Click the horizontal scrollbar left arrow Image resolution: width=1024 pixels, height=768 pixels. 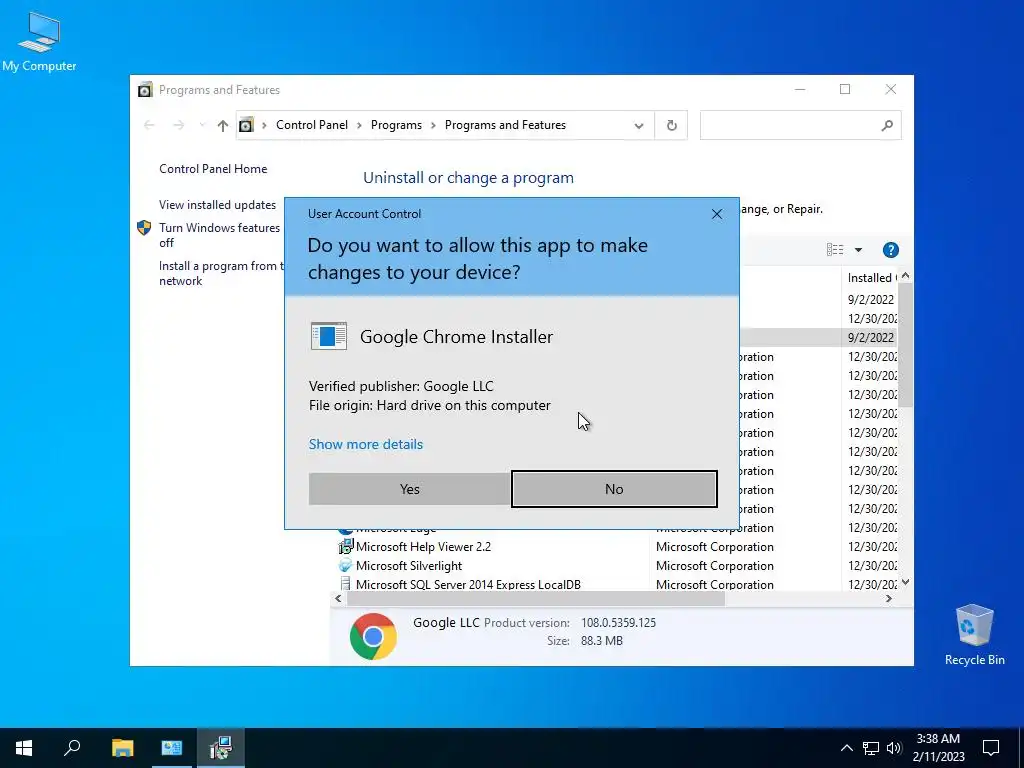(x=338, y=598)
